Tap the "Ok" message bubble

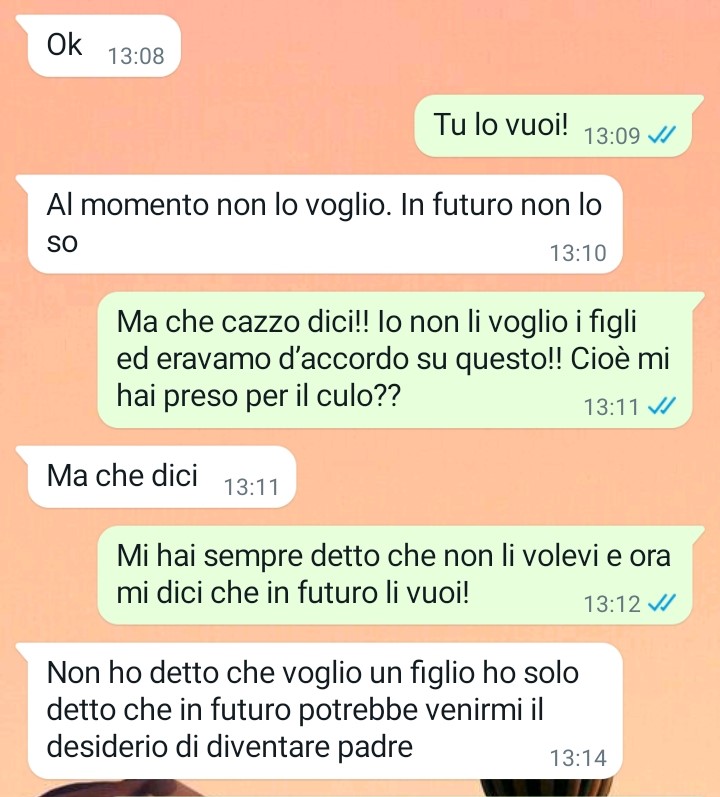104,46
